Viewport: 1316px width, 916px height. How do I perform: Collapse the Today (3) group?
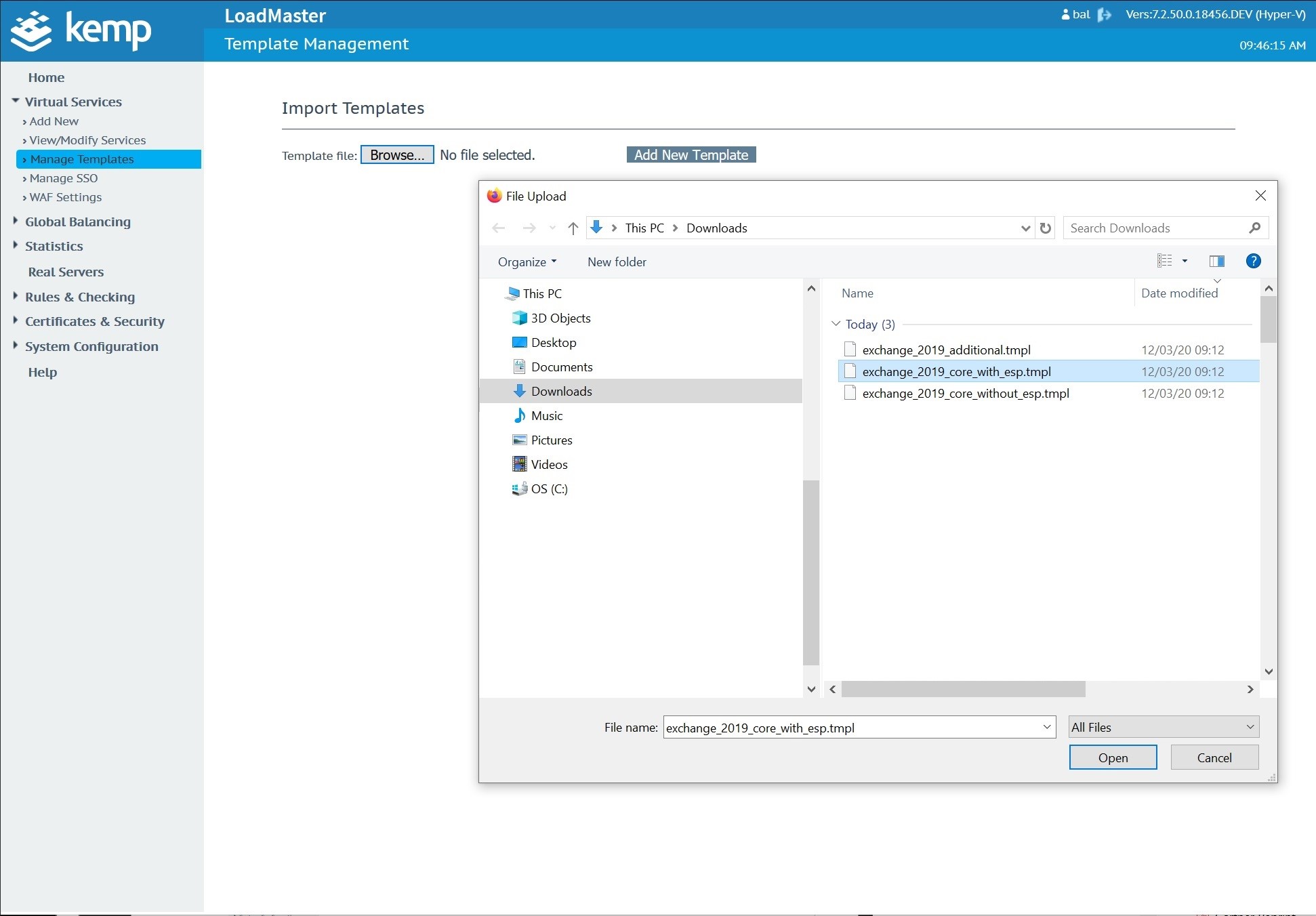click(x=836, y=324)
